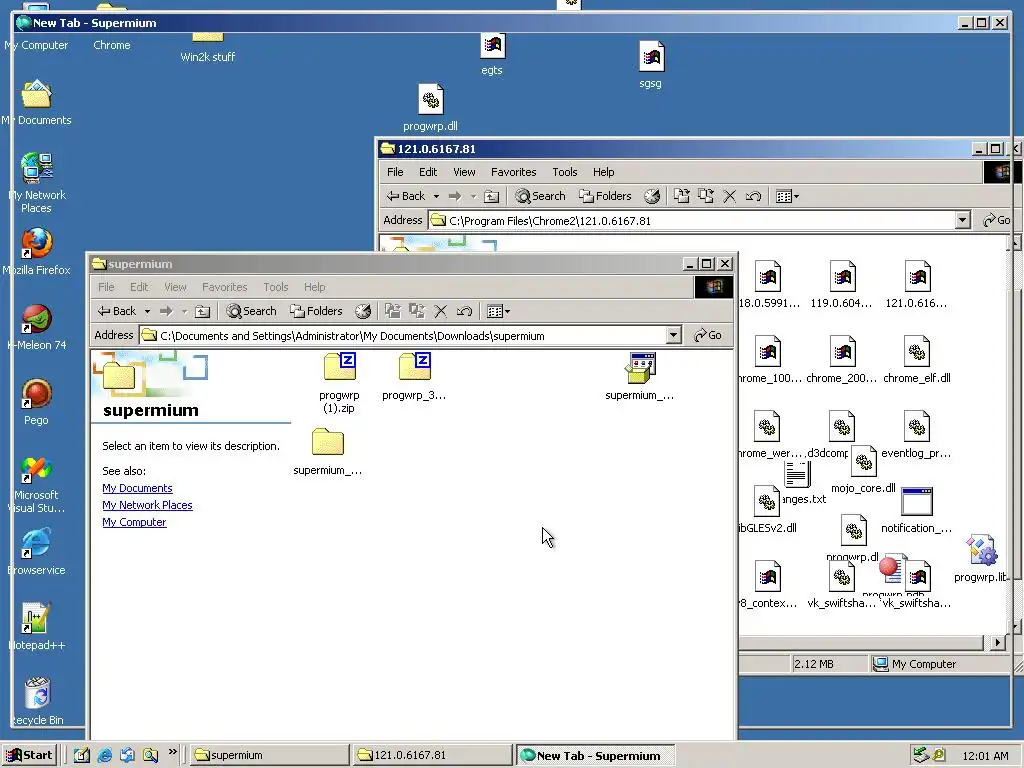Screen dimensions: 1024x768
Task: Open the egts desktop icon
Action: pyautogui.click(x=492, y=55)
